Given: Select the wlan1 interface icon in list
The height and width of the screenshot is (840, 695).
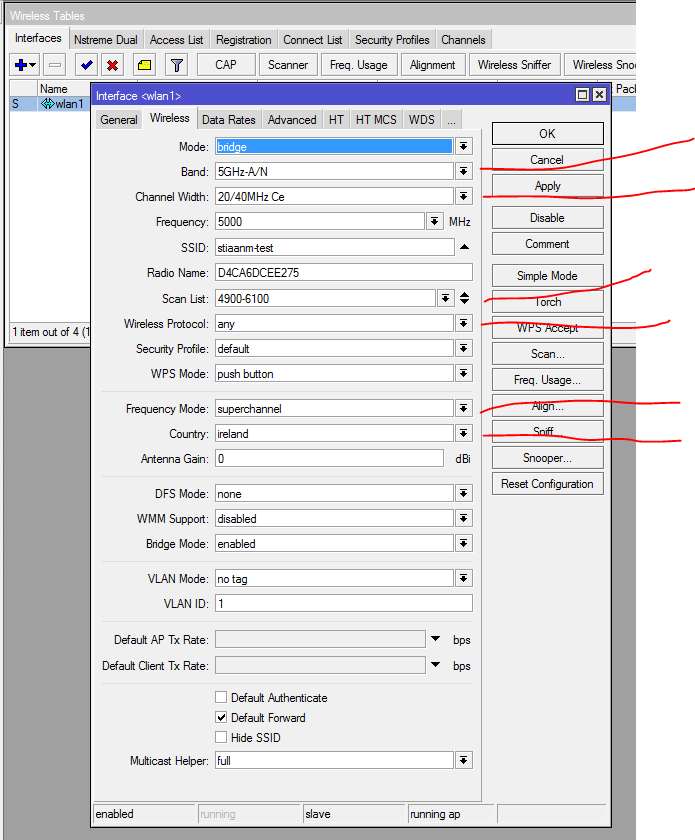Looking at the screenshot, I should click(x=47, y=104).
